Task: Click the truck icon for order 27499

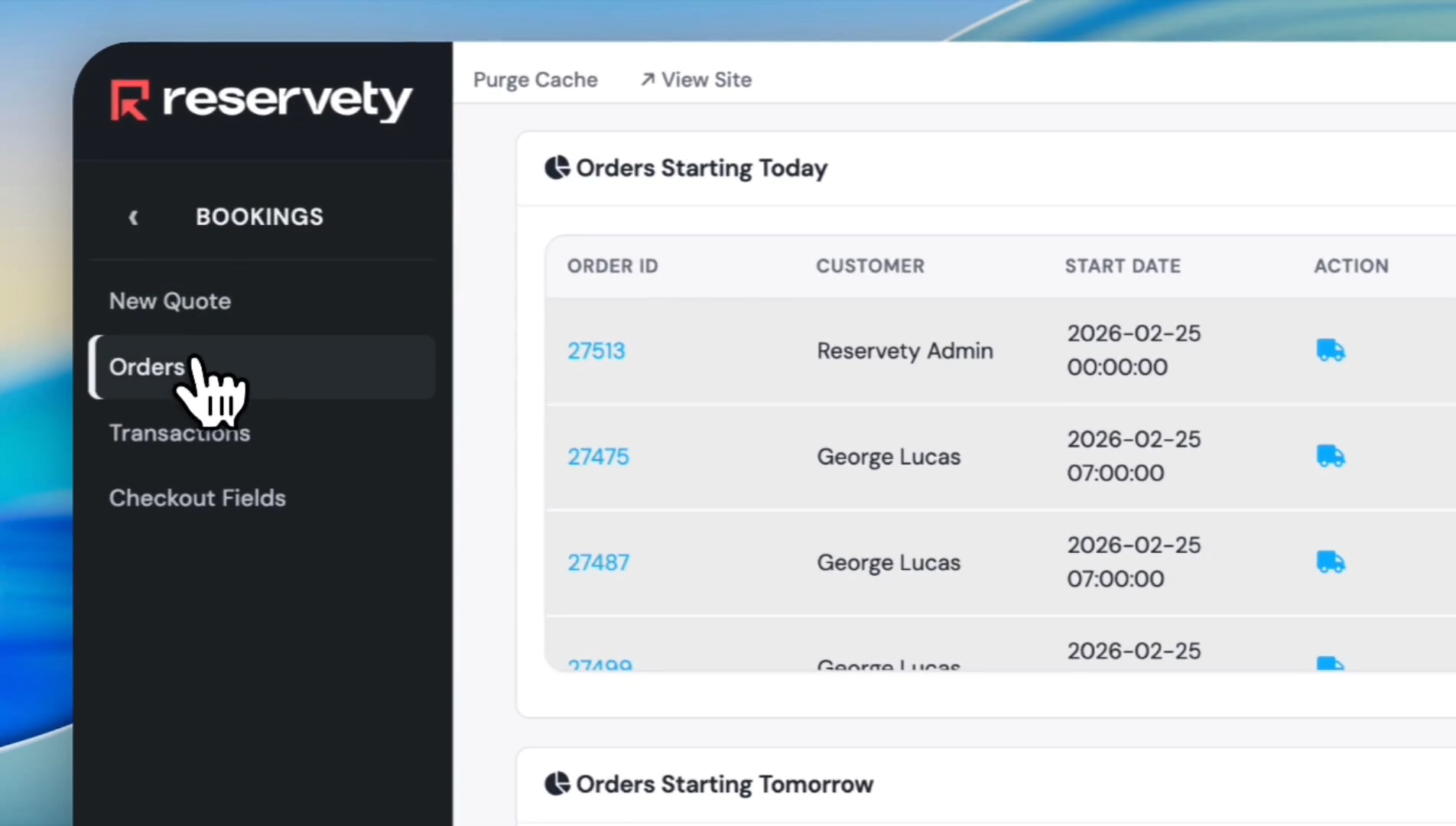Action: [x=1331, y=664]
